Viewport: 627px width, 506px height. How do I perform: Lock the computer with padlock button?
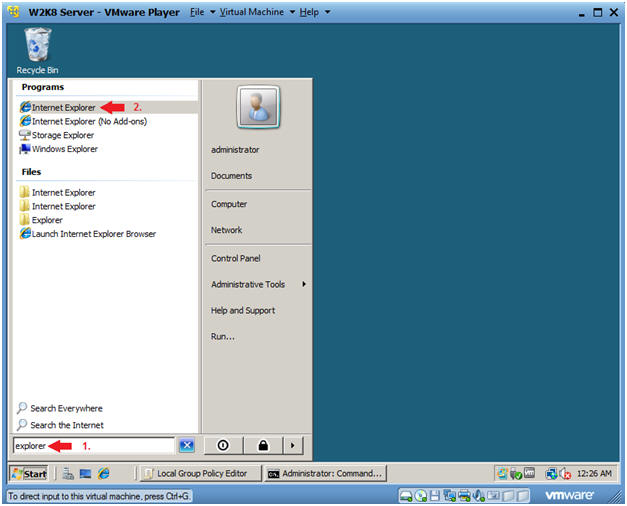pos(263,445)
